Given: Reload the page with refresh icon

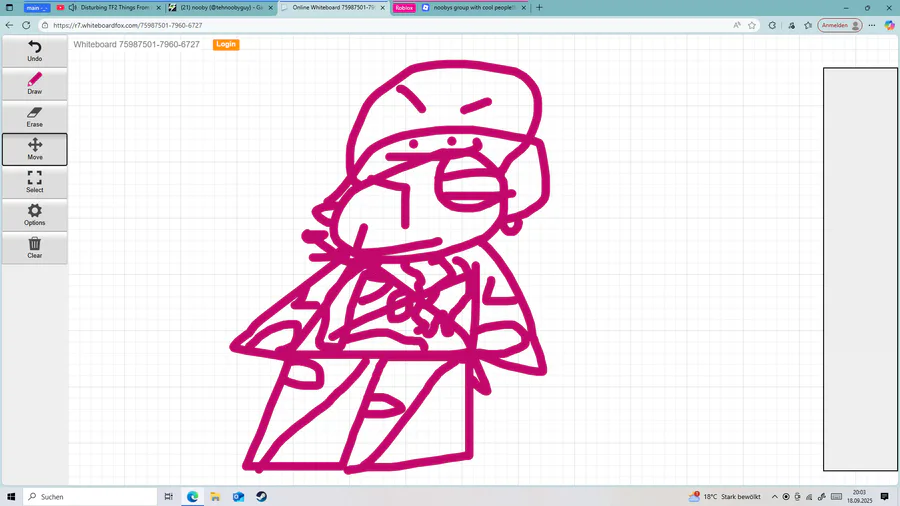Looking at the screenshot, I should pos(26,25).
